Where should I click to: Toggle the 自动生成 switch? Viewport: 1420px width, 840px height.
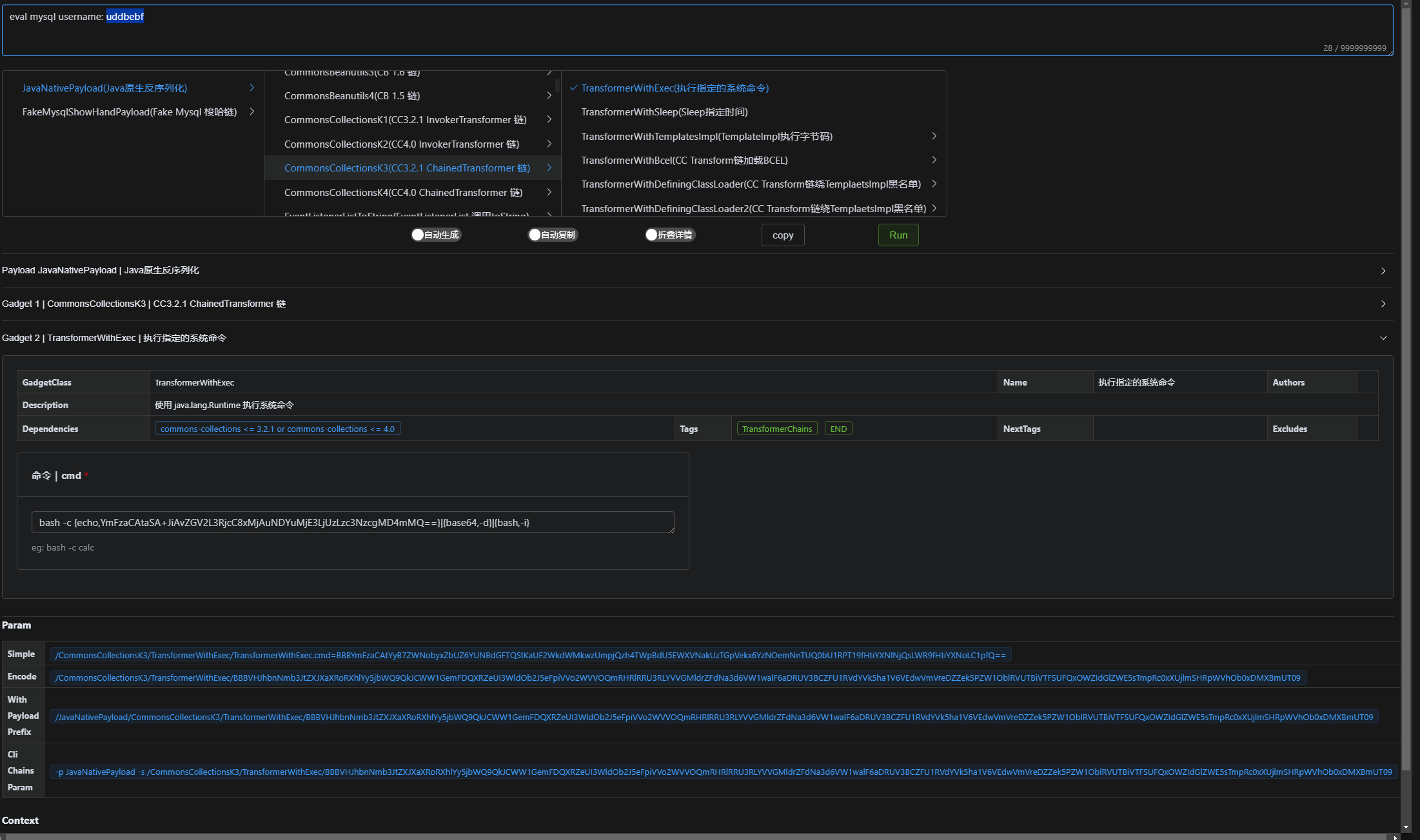point(436,235)
